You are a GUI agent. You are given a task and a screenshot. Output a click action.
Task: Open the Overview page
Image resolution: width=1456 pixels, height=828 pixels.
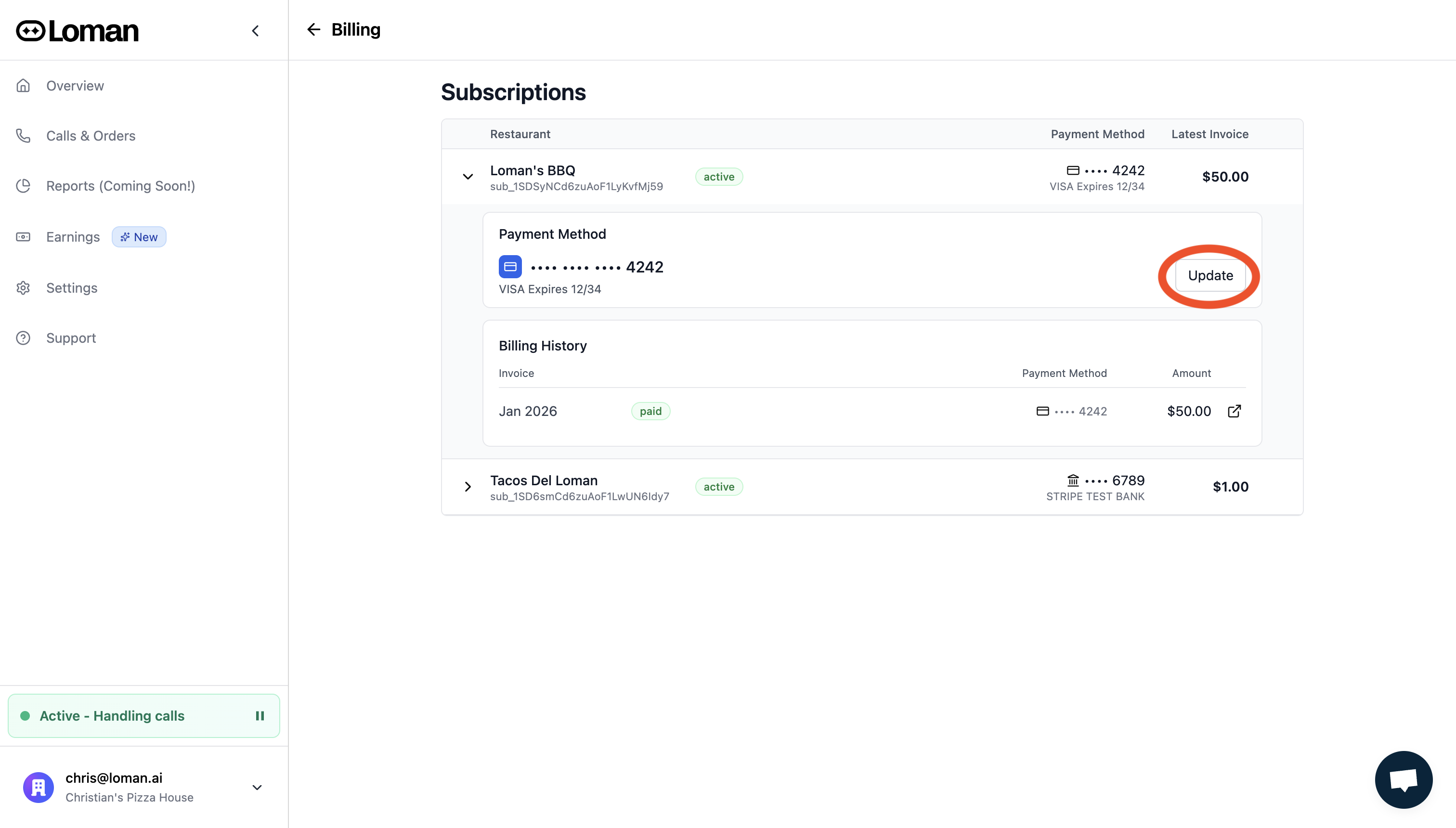[75, 86]
